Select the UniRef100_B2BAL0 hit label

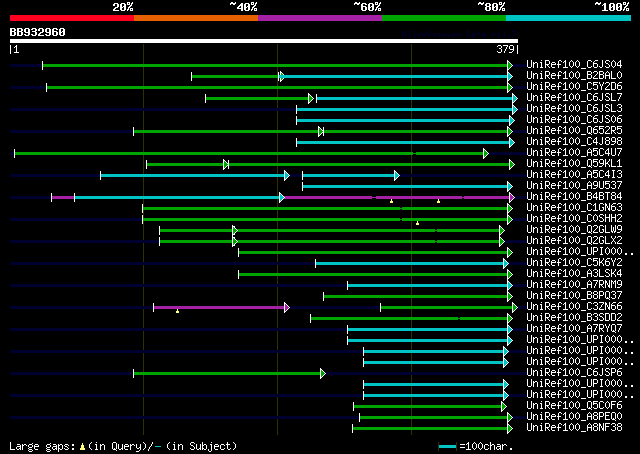pyautogui.click(x=574, y=76)
